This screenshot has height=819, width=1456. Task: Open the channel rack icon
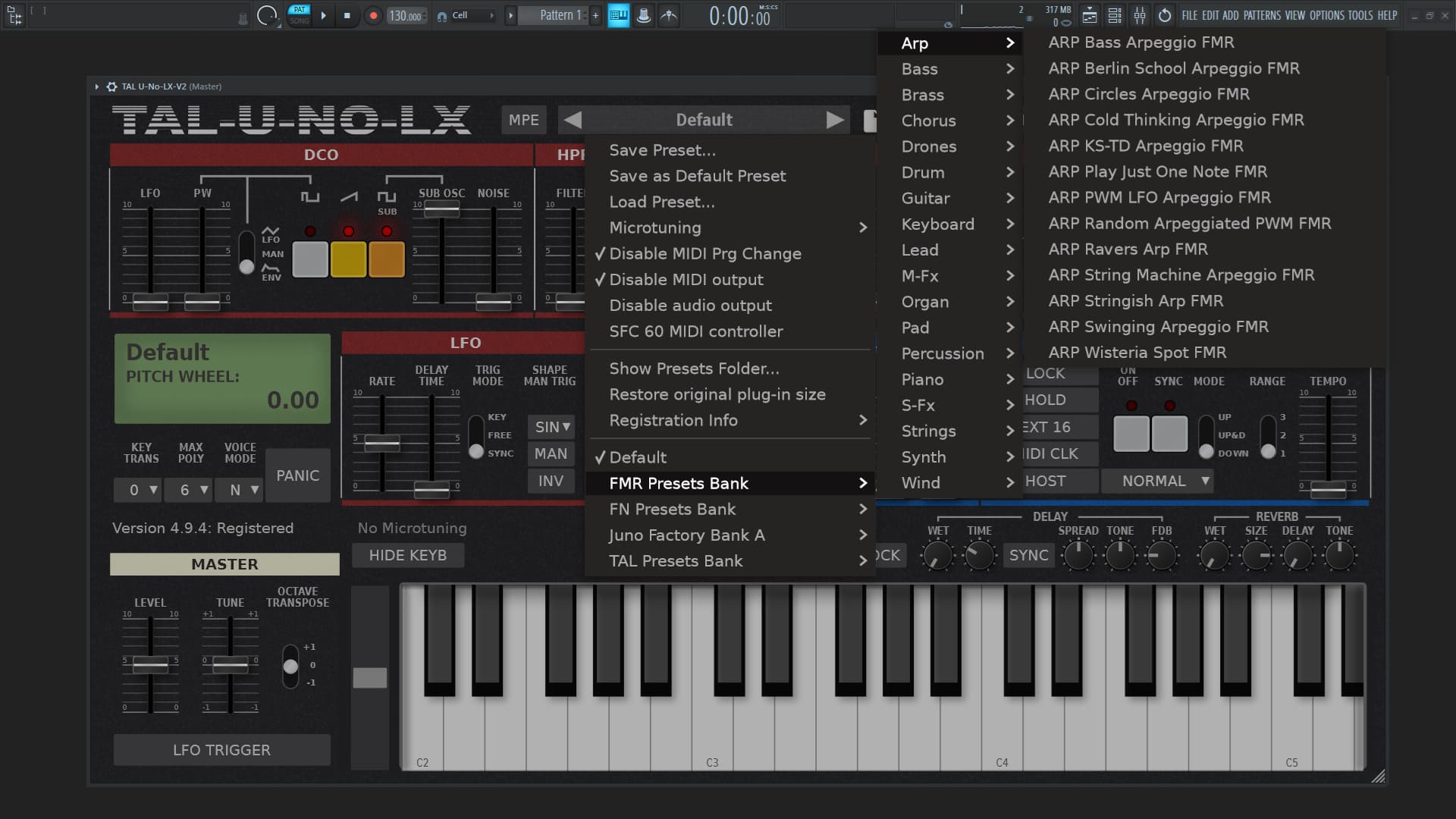1115,15
